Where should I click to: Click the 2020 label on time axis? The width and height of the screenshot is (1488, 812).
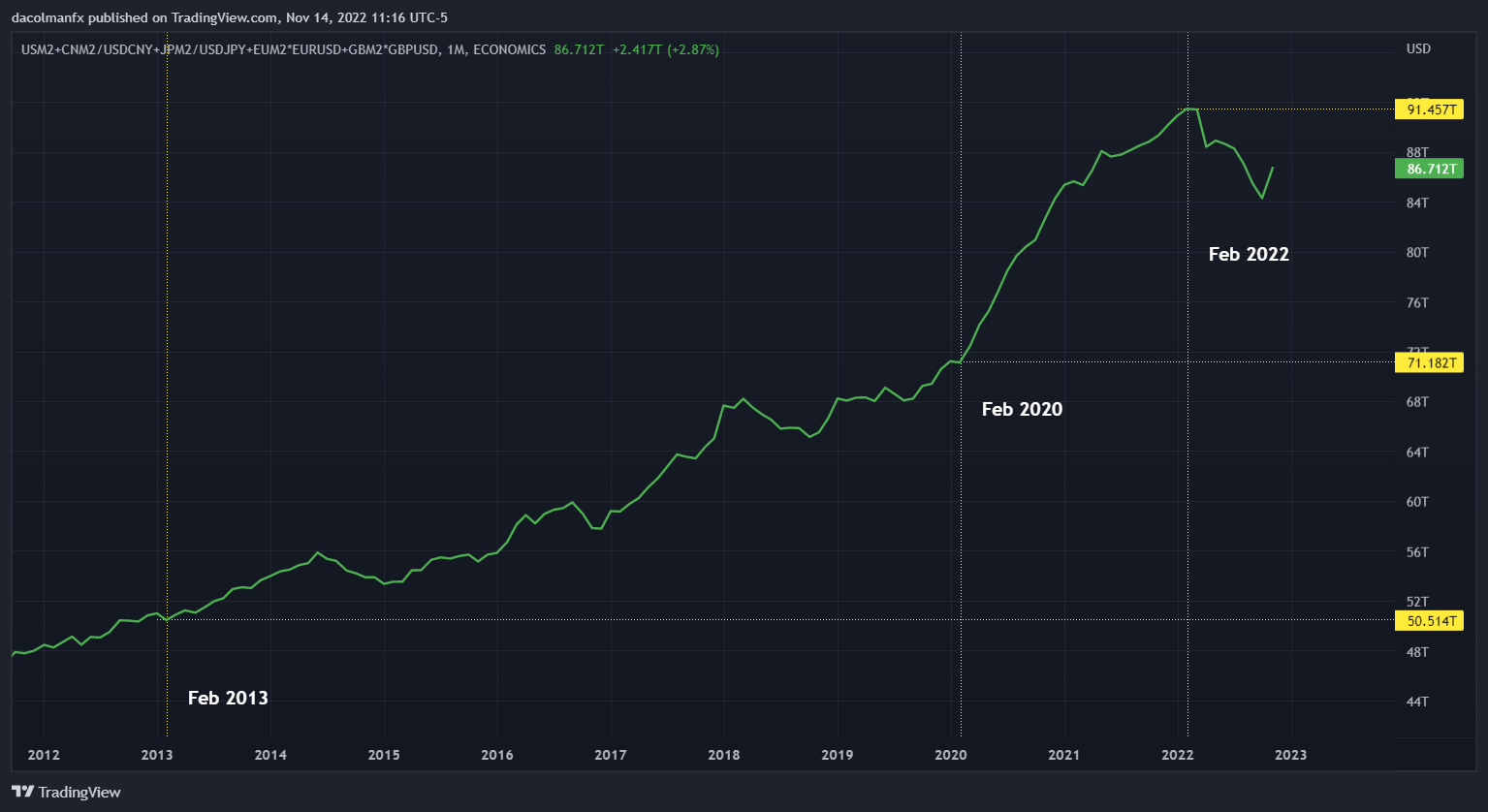(x=951, y=755)
